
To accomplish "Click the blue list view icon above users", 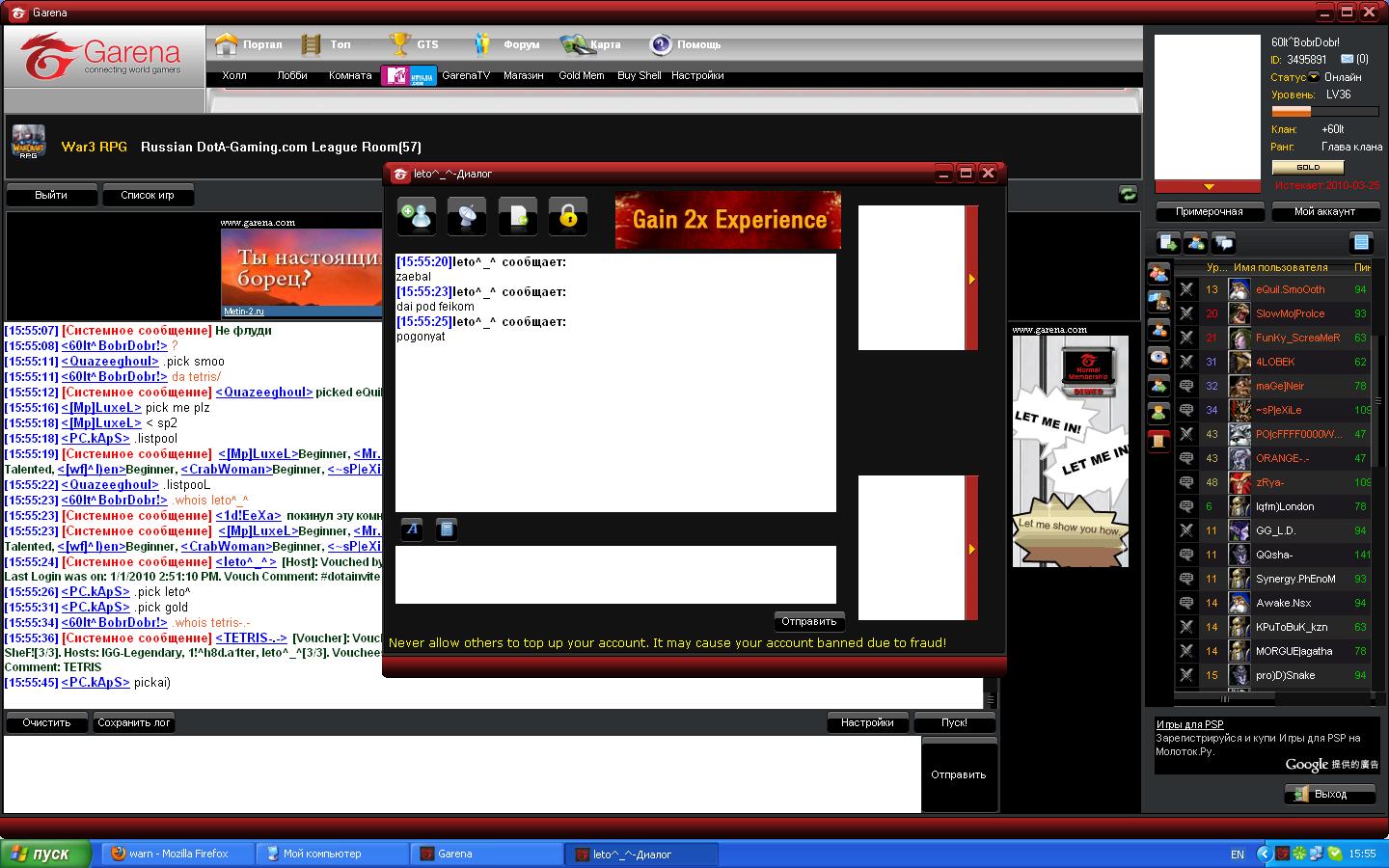I will pyautogui.click(x=1361, y=243).
